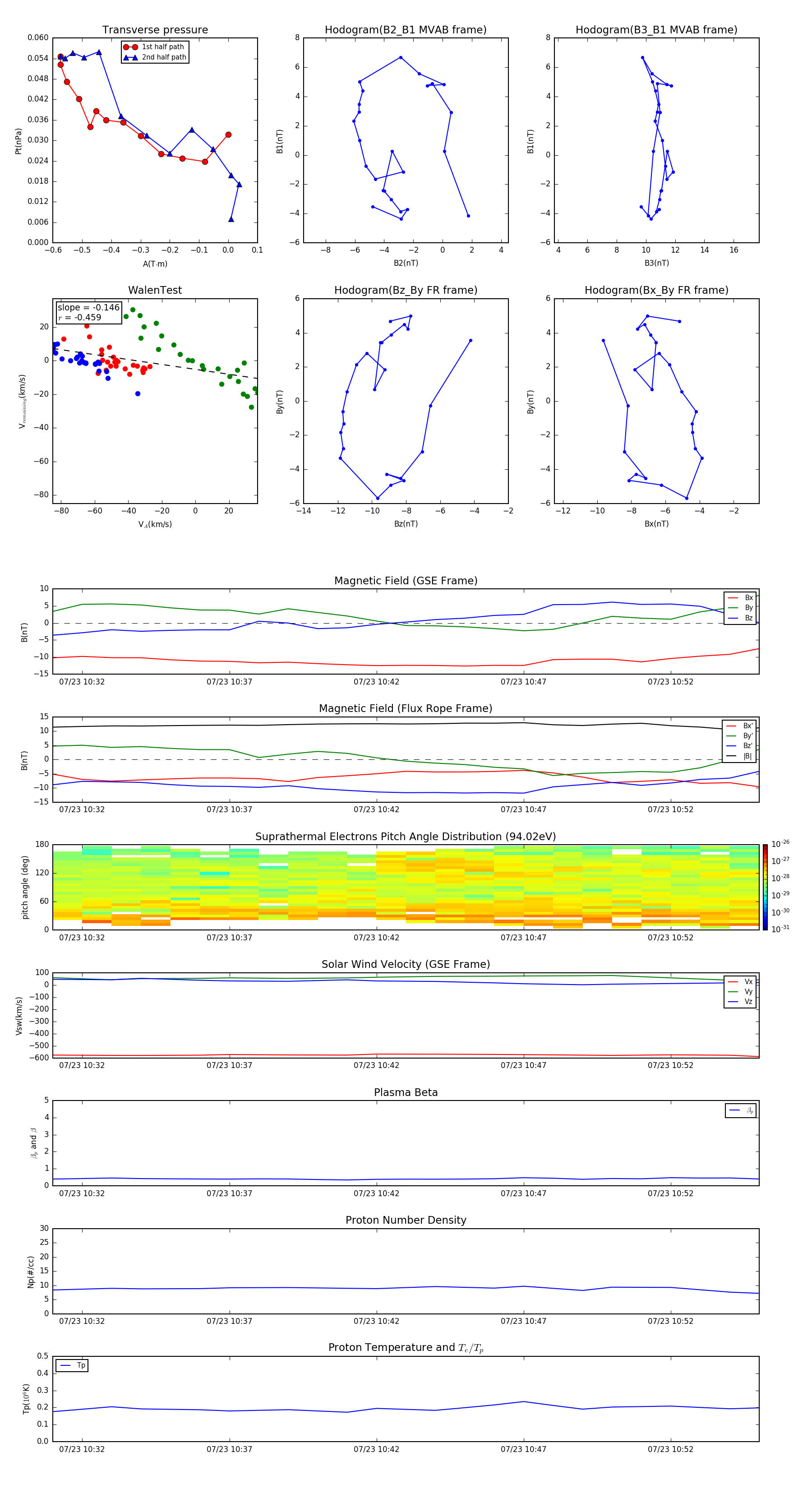
Task: Click the 'Np(#/cc)' axis label
Action: [31, 1272]
